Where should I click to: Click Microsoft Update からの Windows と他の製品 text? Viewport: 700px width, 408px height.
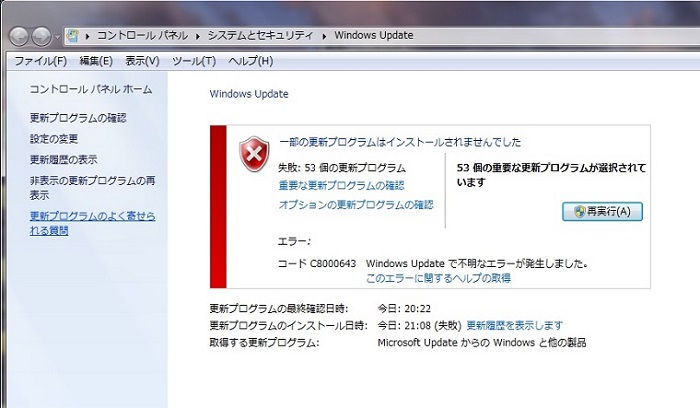point(482,343)
